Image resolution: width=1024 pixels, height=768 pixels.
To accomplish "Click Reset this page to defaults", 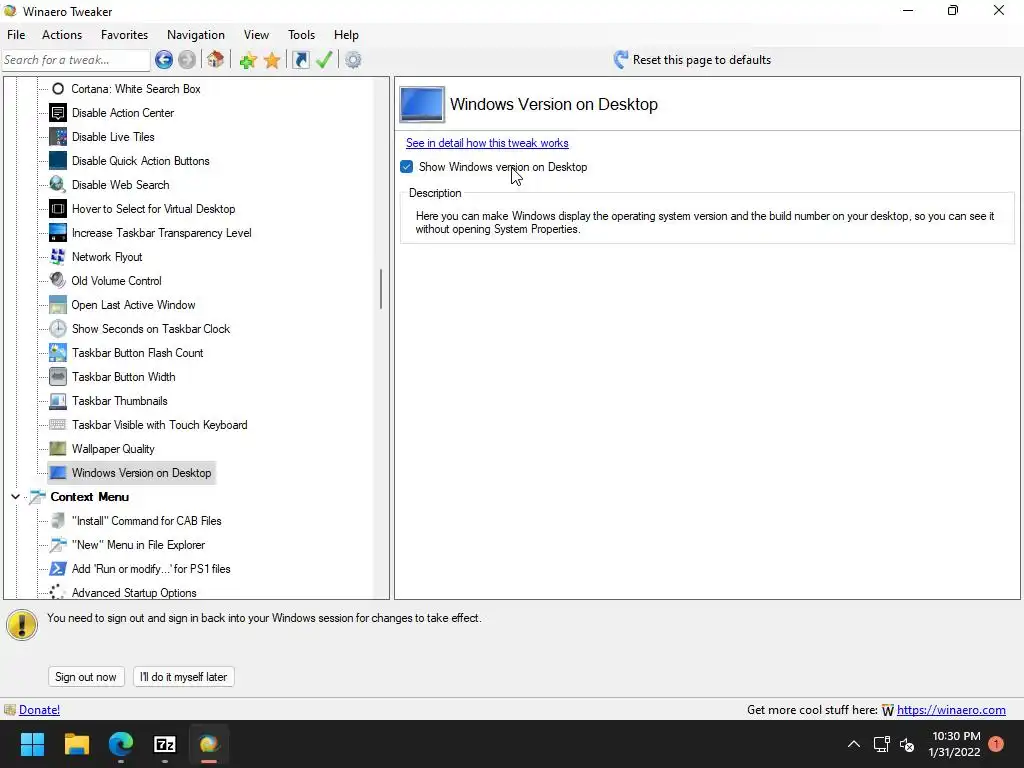I will [x=692, y=60].
